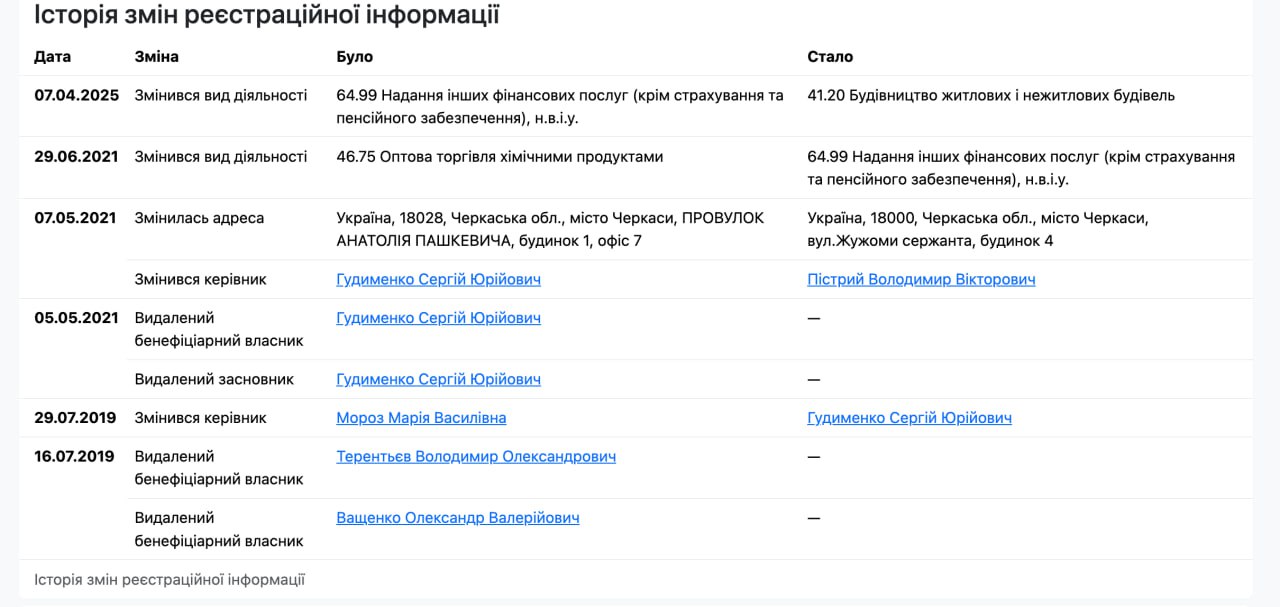
Task: Click the Видалений засновник cell
Action: click(215, 379)
